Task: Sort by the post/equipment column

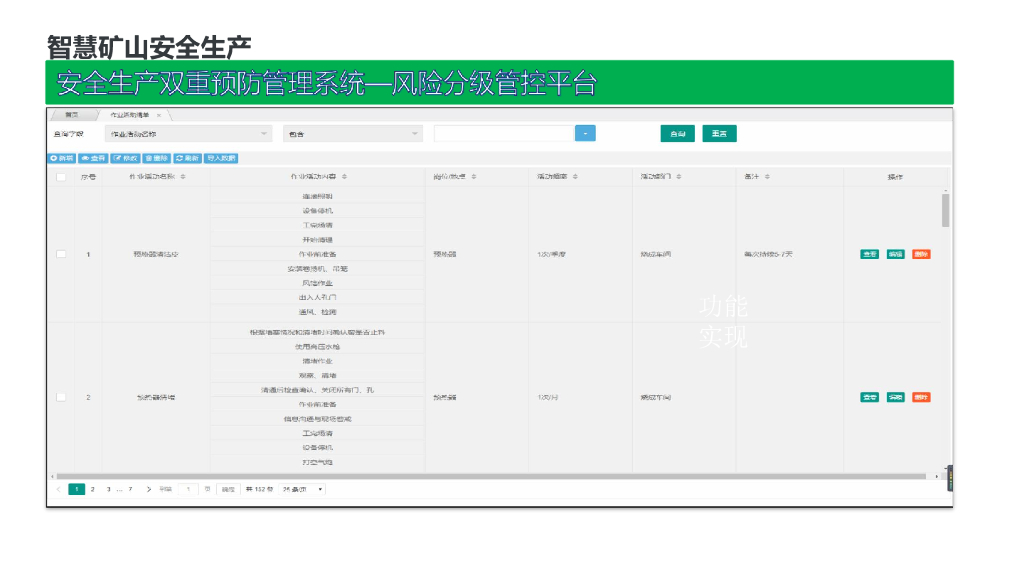Action: (x=473, y=177)
